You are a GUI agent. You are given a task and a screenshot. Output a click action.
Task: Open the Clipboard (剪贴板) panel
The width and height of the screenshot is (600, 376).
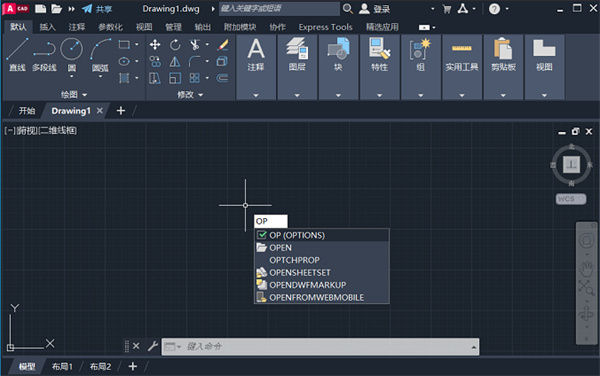tap(503, 67)
